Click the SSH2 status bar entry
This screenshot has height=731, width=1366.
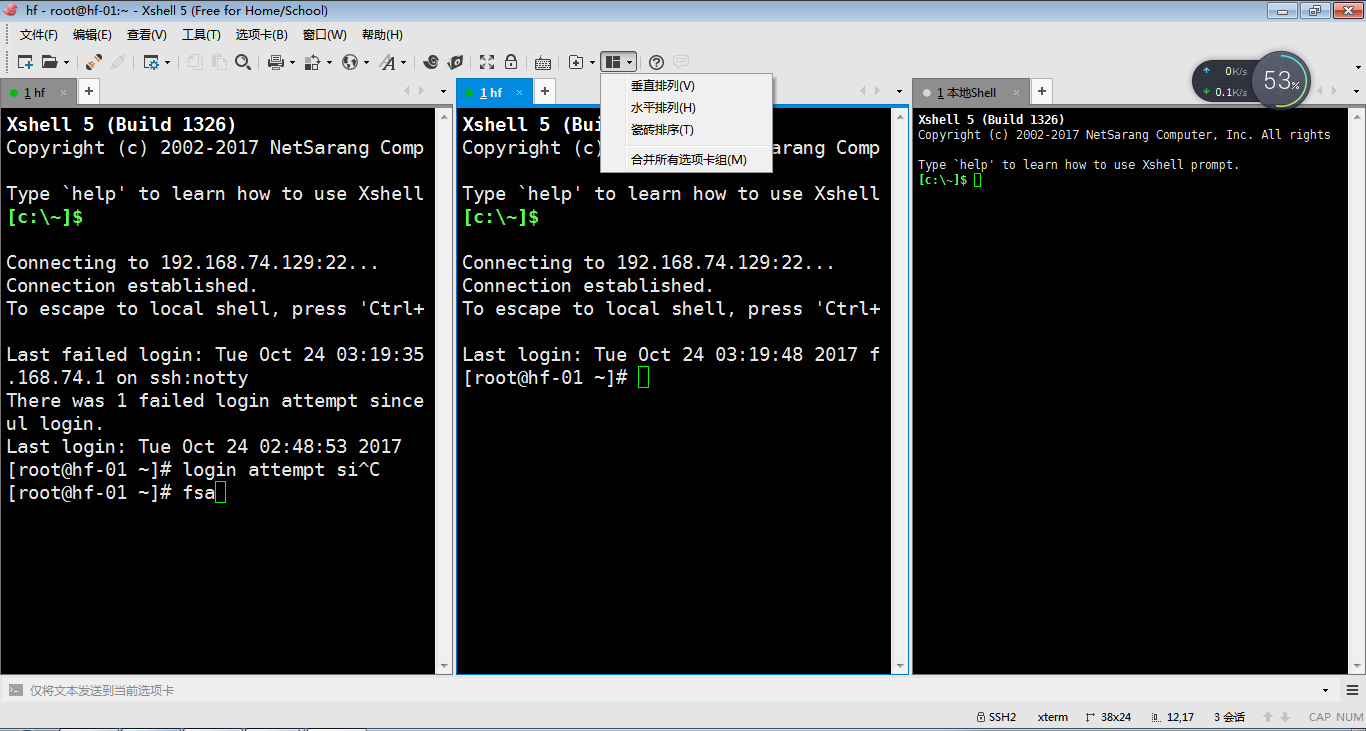[996, 717]
